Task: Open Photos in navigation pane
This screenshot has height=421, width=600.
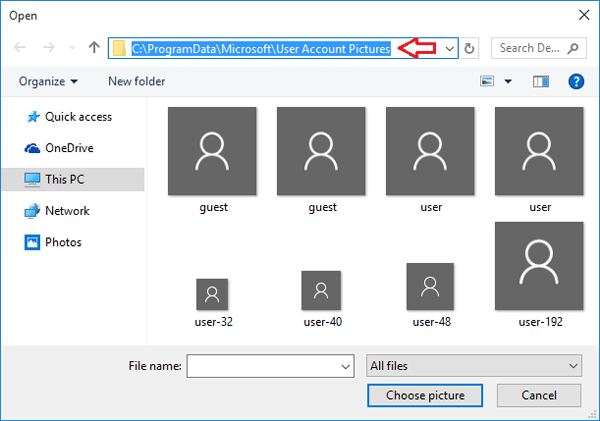Action: tap(62, 242)
